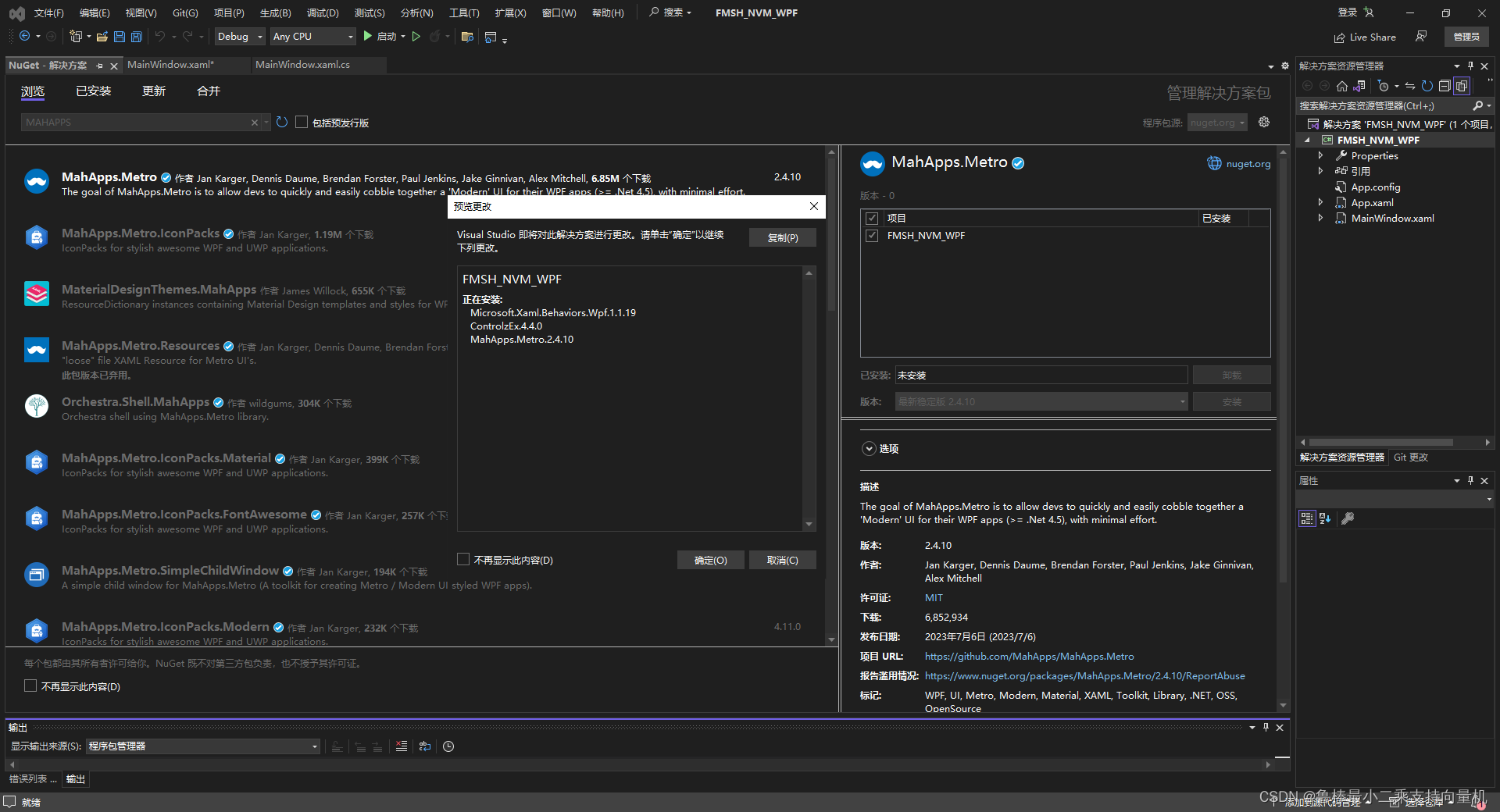Click 确定(O) to confirm the preview changes

pos(710,560)
